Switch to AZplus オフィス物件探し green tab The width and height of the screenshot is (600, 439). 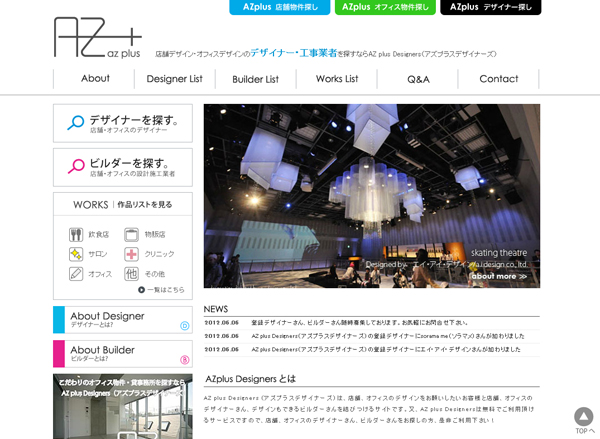(384, 7)
